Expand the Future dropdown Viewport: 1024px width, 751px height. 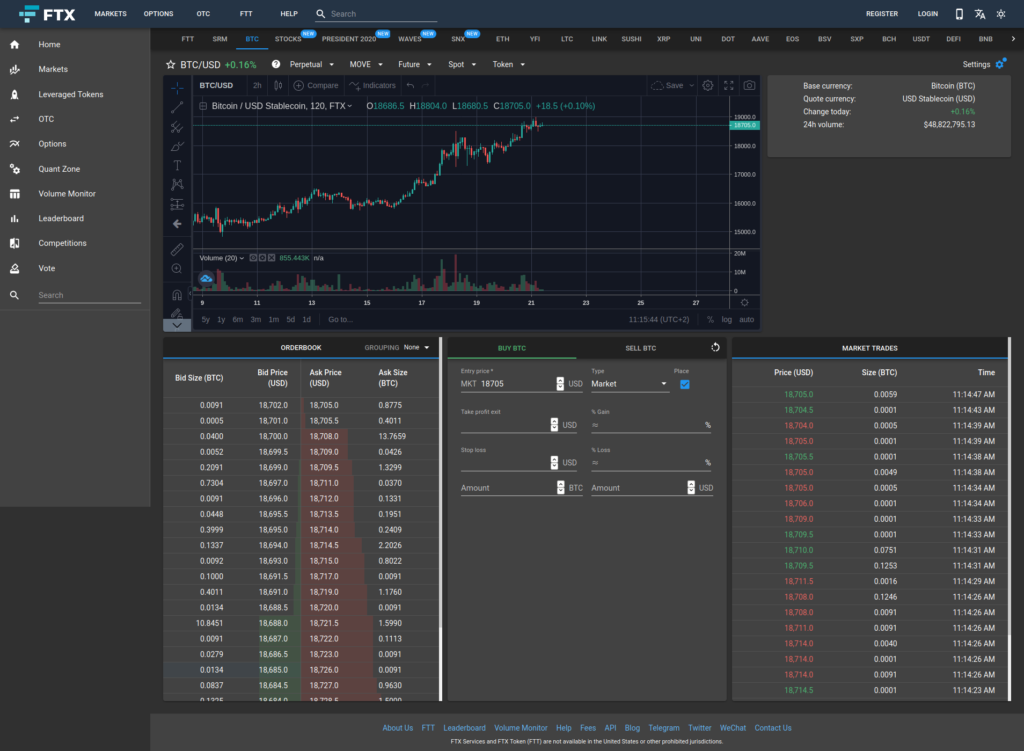coord(415,64)
